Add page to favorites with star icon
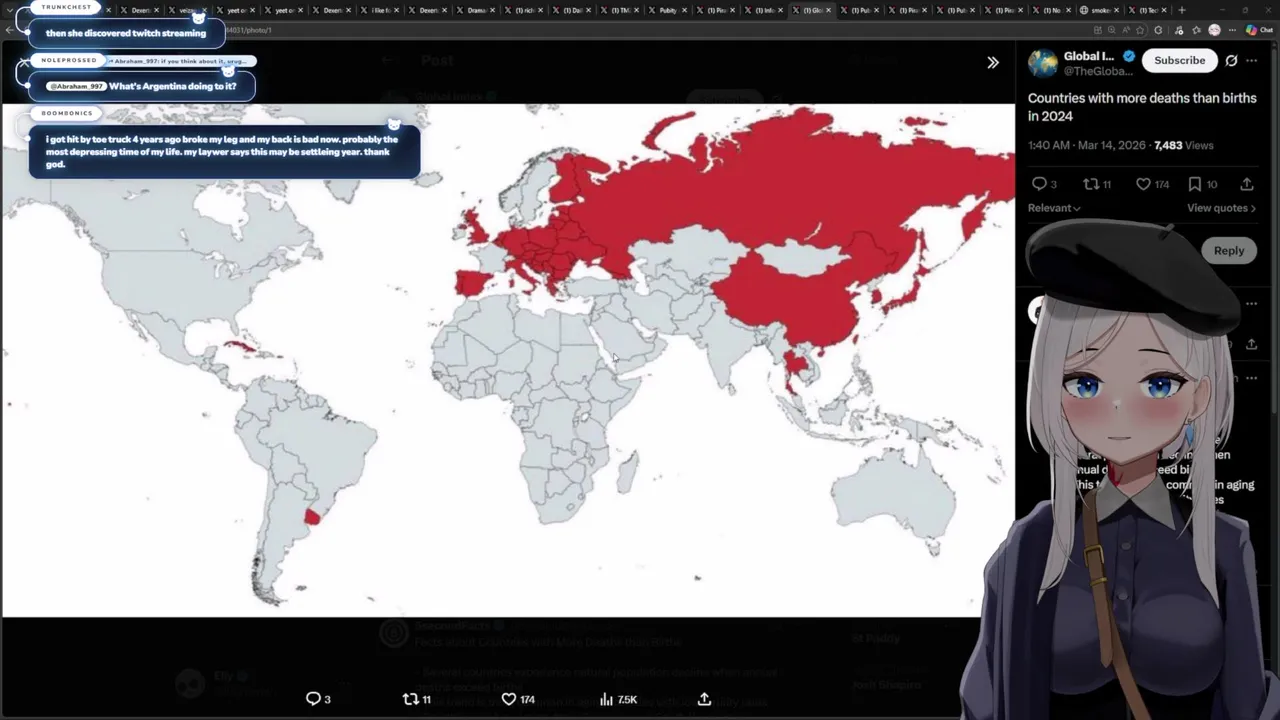Screen dimensions: 1280x720 pos(1141,30)
